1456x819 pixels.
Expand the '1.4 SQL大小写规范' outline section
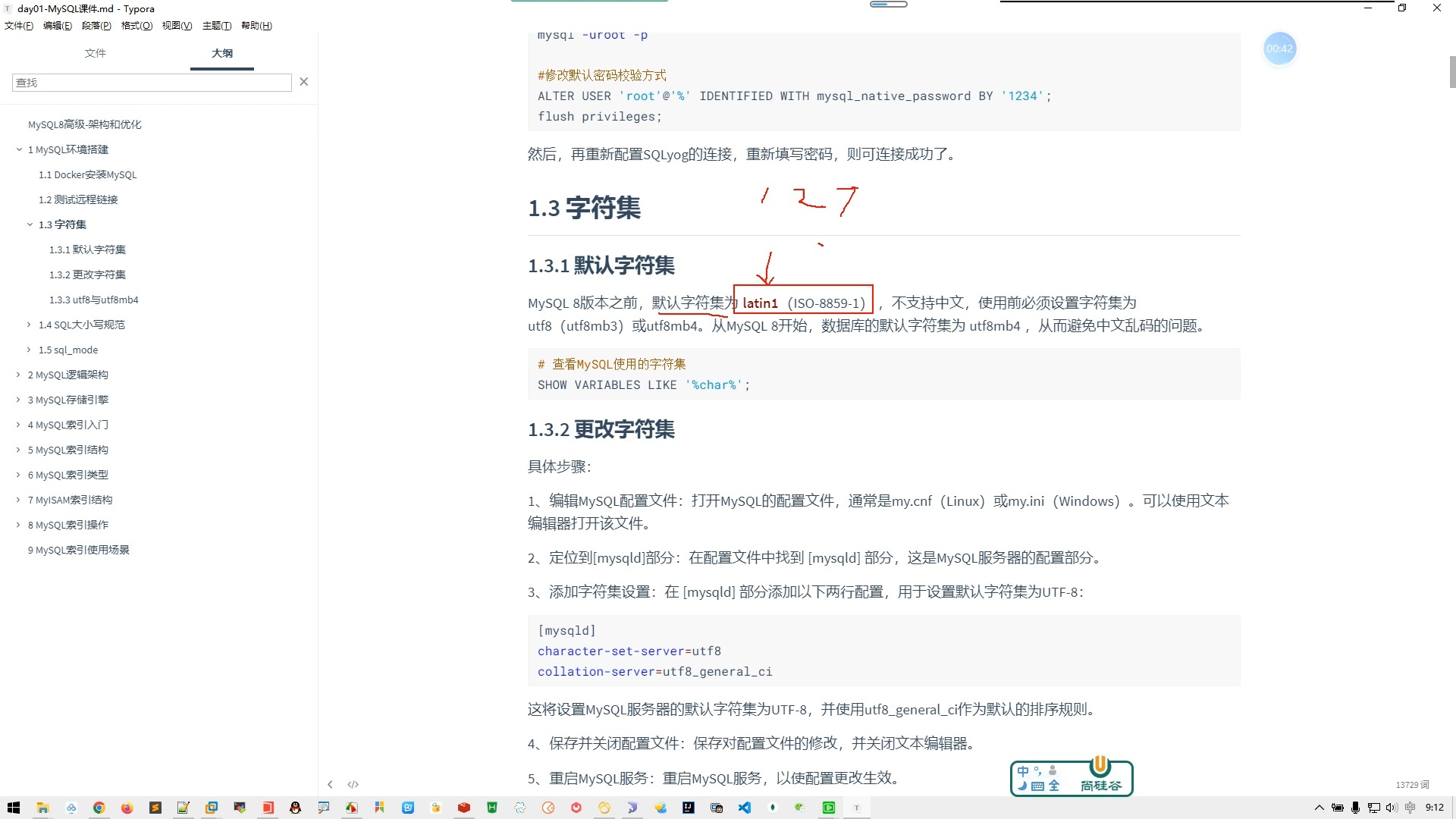tap(29, 325)
